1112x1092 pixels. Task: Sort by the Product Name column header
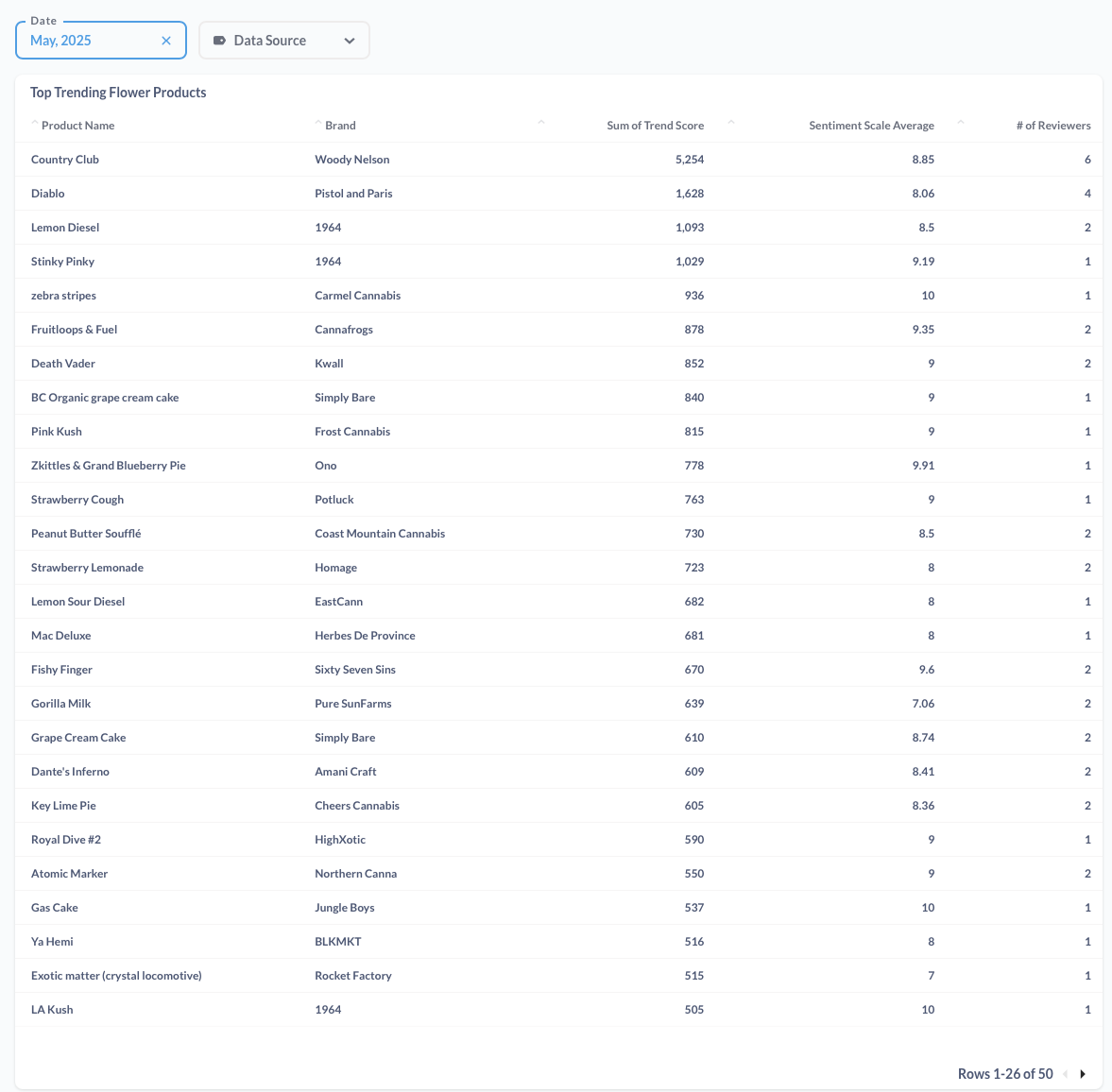[x=78, y=126]
